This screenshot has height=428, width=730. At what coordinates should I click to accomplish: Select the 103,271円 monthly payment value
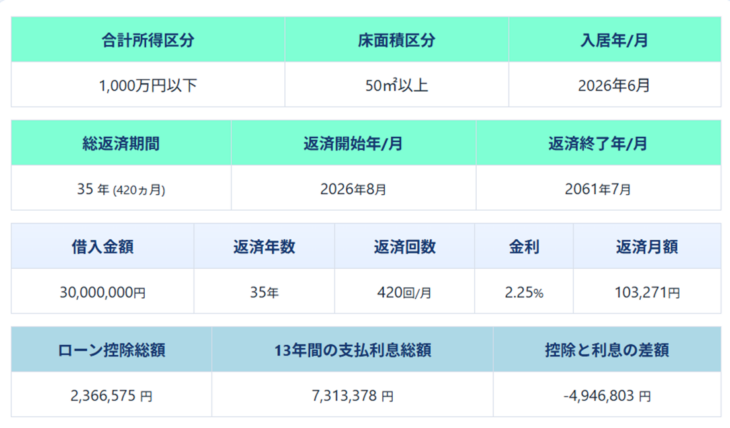(x=647, y=292)
